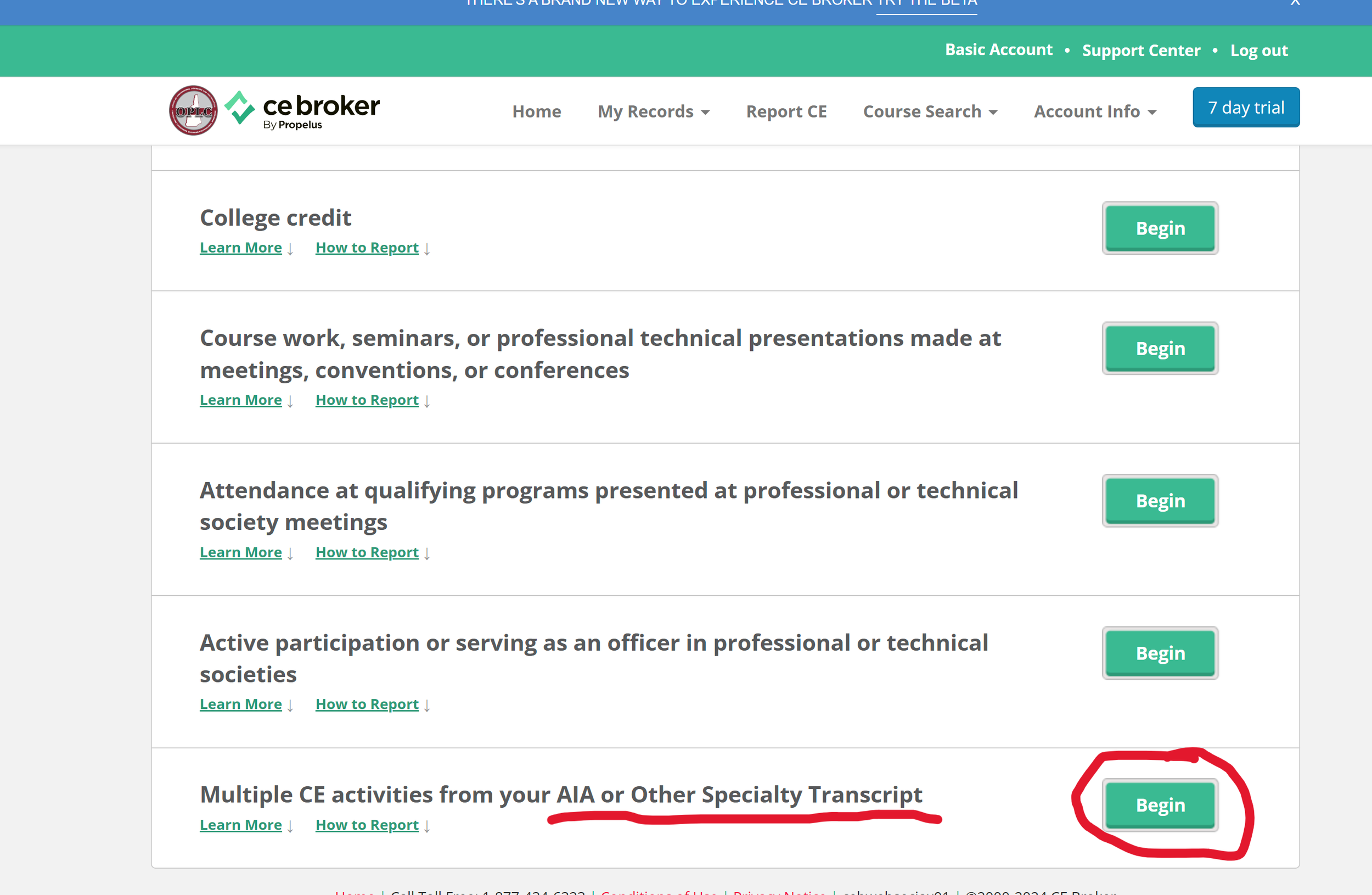Viewport: 1372px width, 895px height.
Task: Begin Active participation in professional societies
Action: tap(1159, 653)
